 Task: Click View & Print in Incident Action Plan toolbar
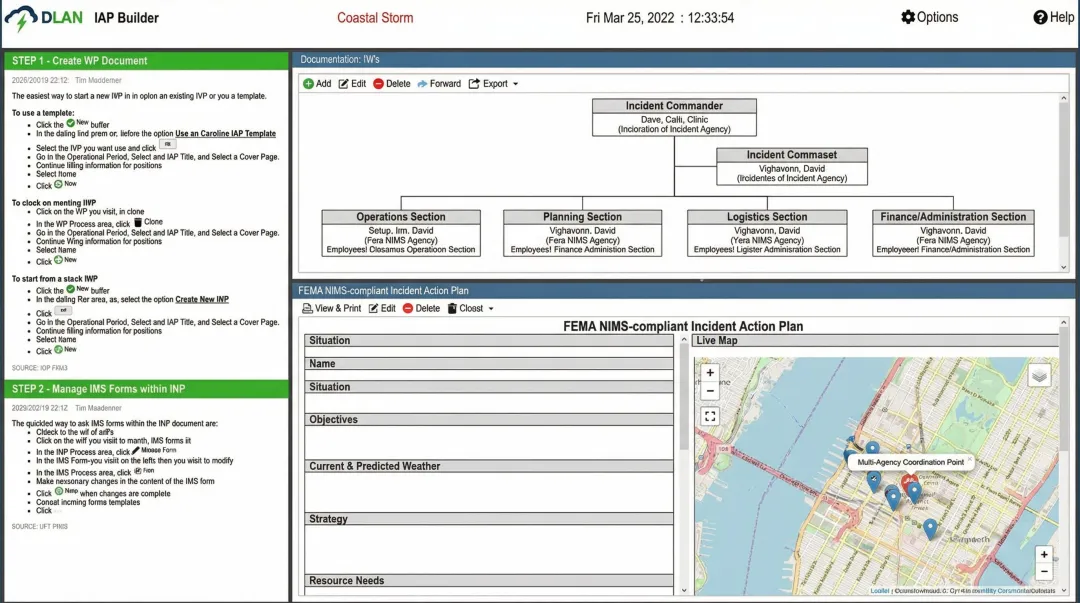(331, 309)
